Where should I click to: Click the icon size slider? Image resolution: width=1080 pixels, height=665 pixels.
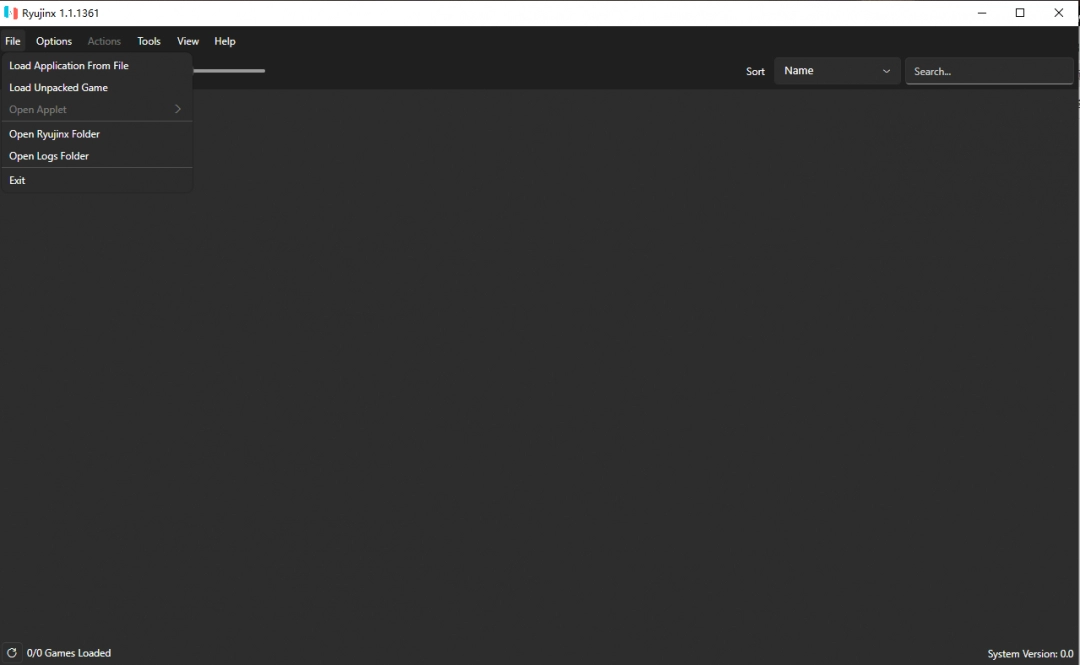[x=230, y=71]
